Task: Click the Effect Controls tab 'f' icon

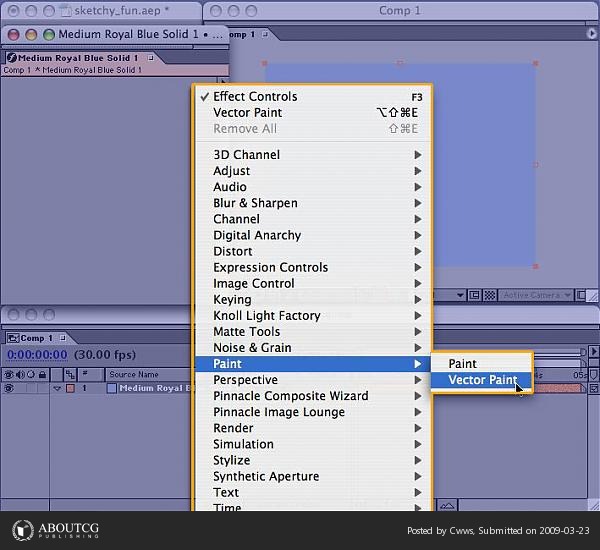Action: tap(12, 58)
